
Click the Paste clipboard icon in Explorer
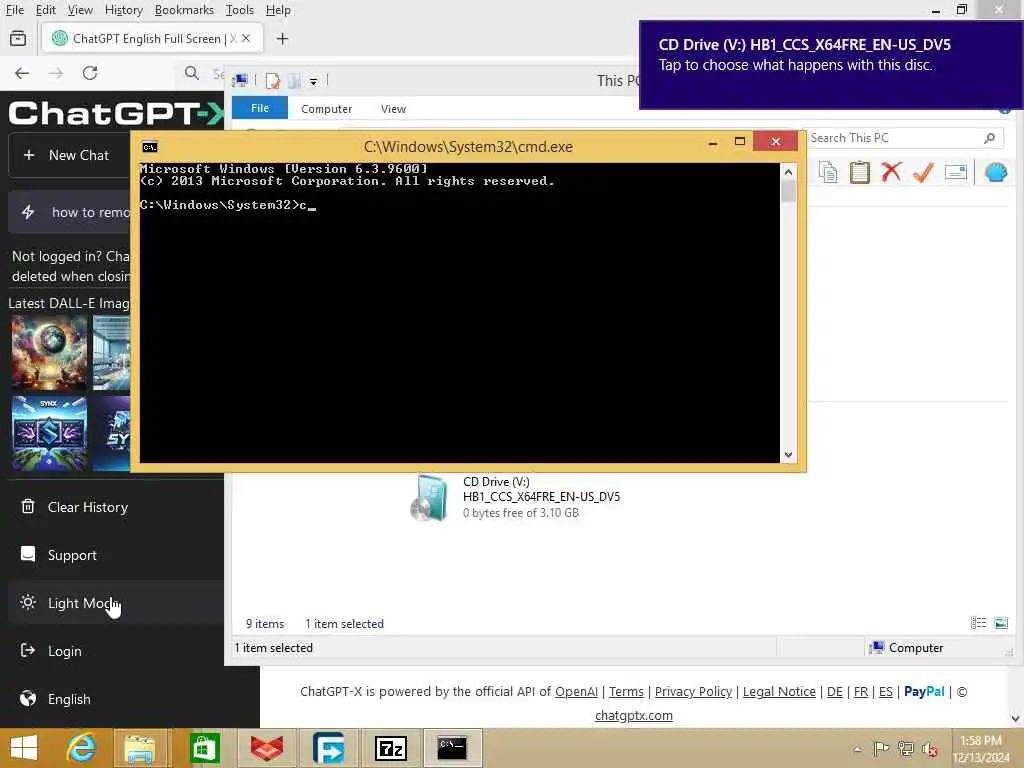(859, 172)
